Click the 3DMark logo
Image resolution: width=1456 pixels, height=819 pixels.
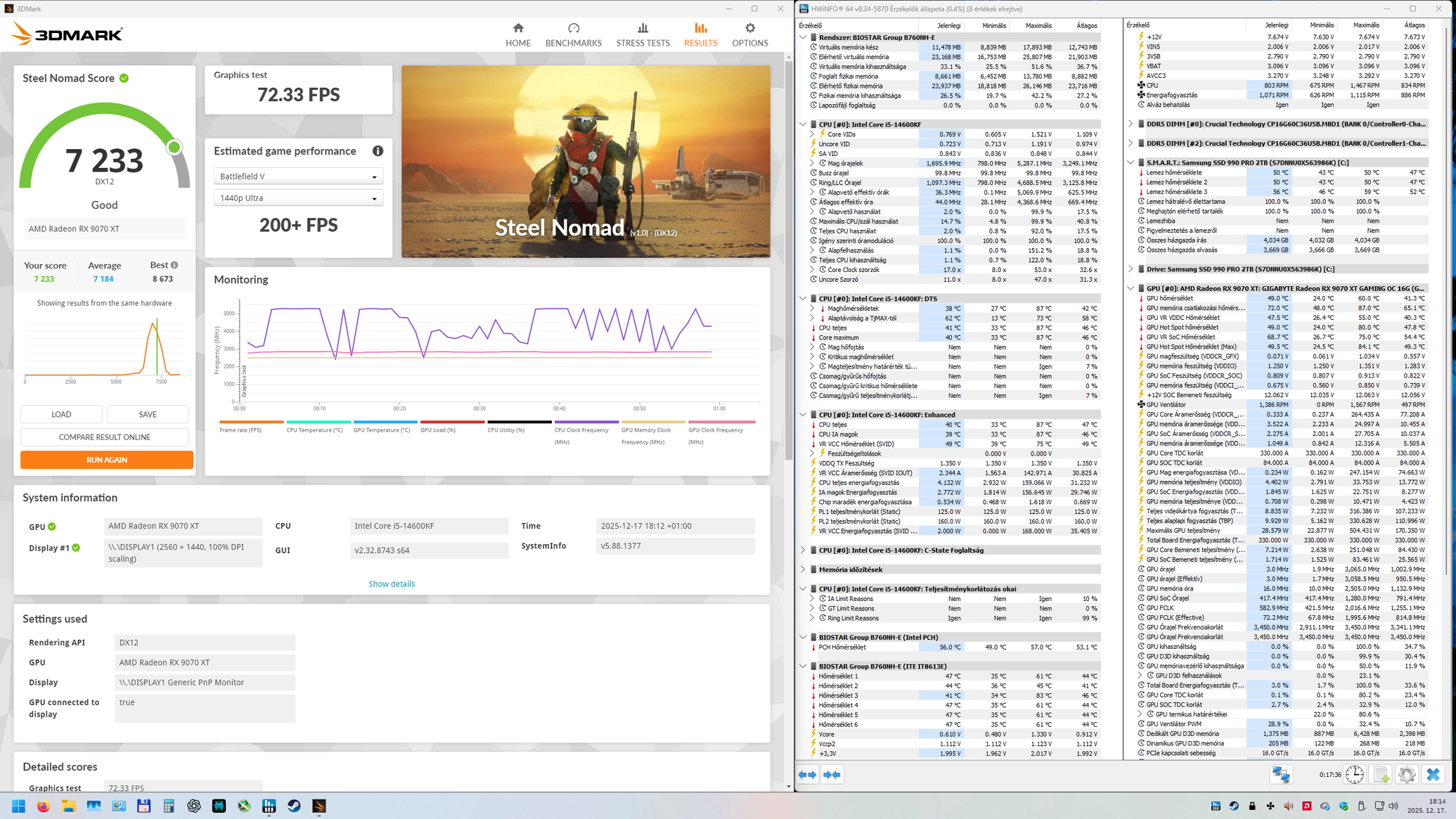click(67, 34)
